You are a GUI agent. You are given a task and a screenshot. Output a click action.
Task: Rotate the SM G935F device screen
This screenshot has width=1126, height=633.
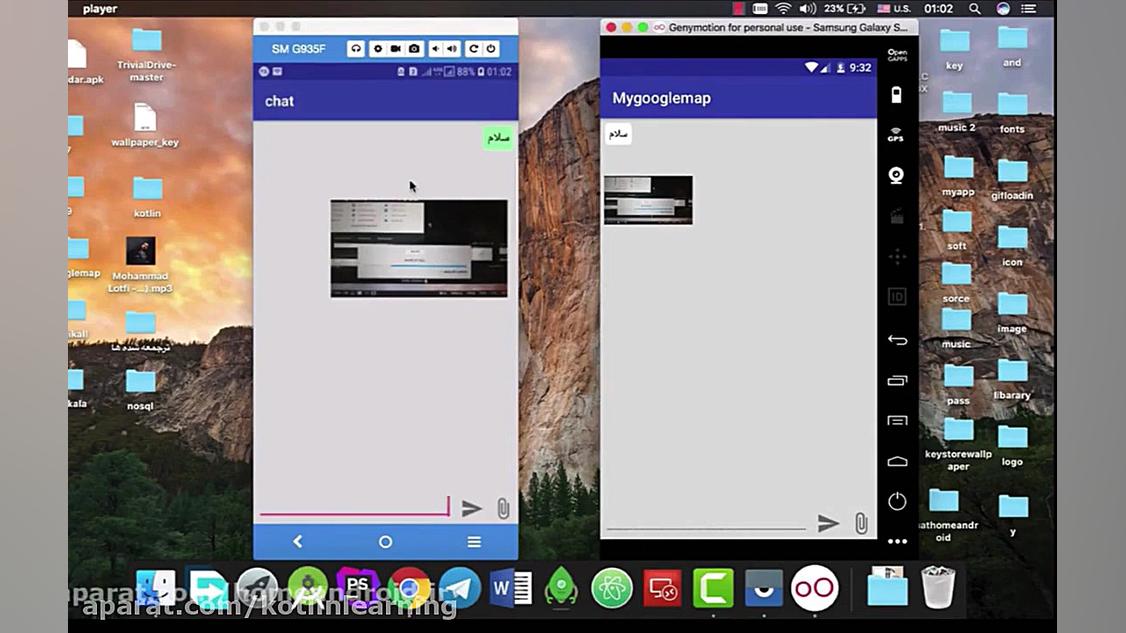473,49
